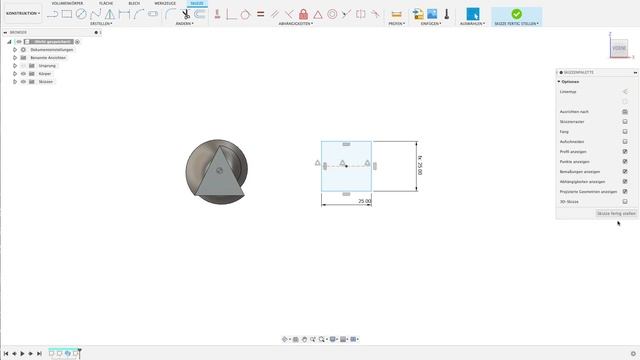Switch to the Volumenkörper tab
640x360 pixels.
tap(67, 3)
